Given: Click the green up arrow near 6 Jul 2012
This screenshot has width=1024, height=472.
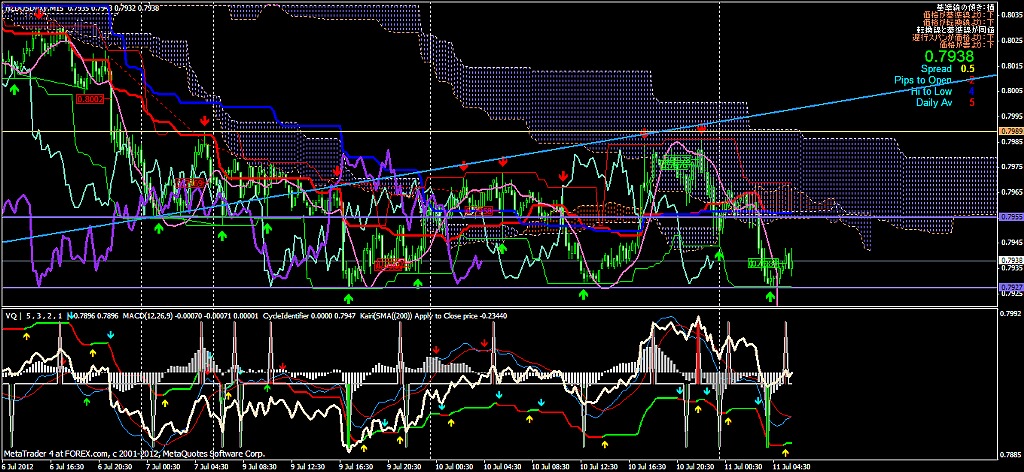Looking at the screenshot, I should click(x=15, y=90).
